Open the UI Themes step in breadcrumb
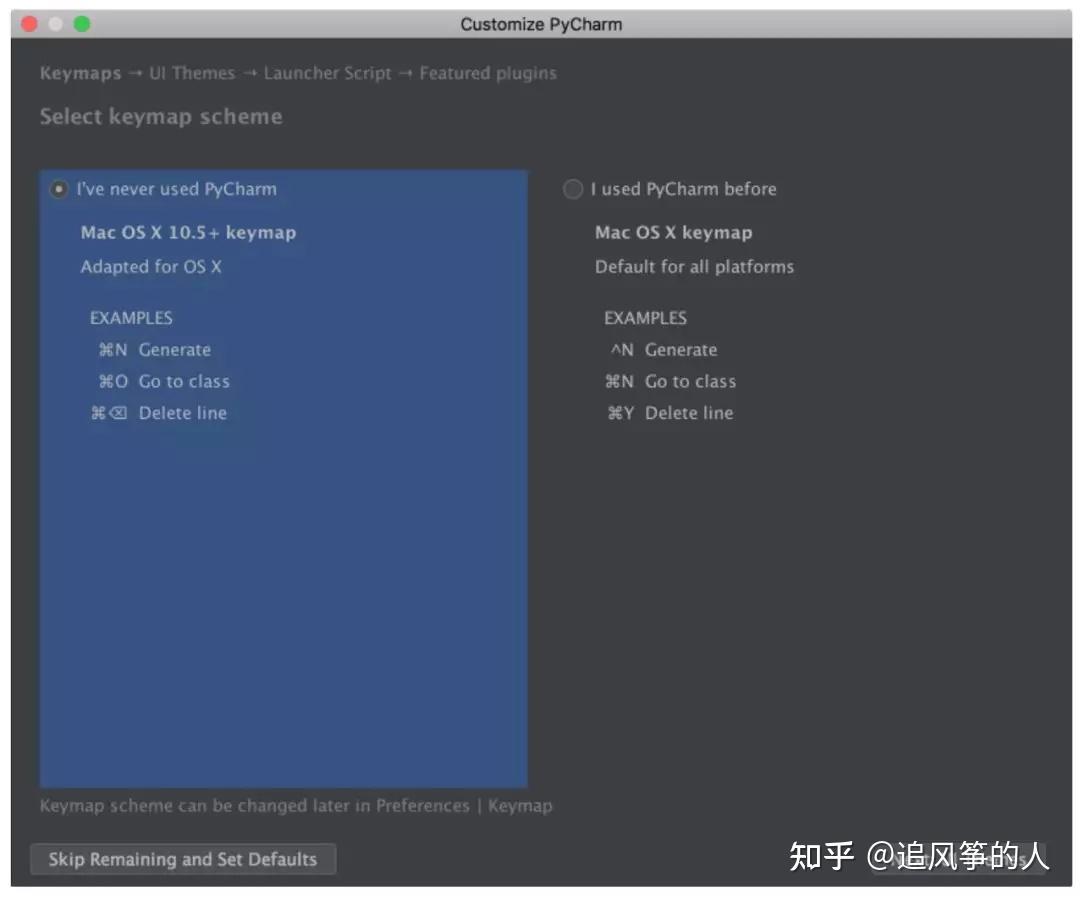The image size is (1080, 902). (190, 73)
